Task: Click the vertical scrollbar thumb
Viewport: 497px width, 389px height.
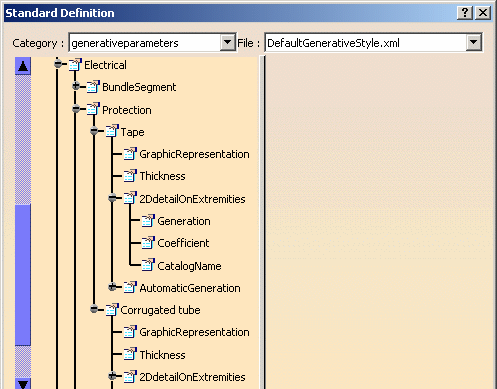Action: 23,275
